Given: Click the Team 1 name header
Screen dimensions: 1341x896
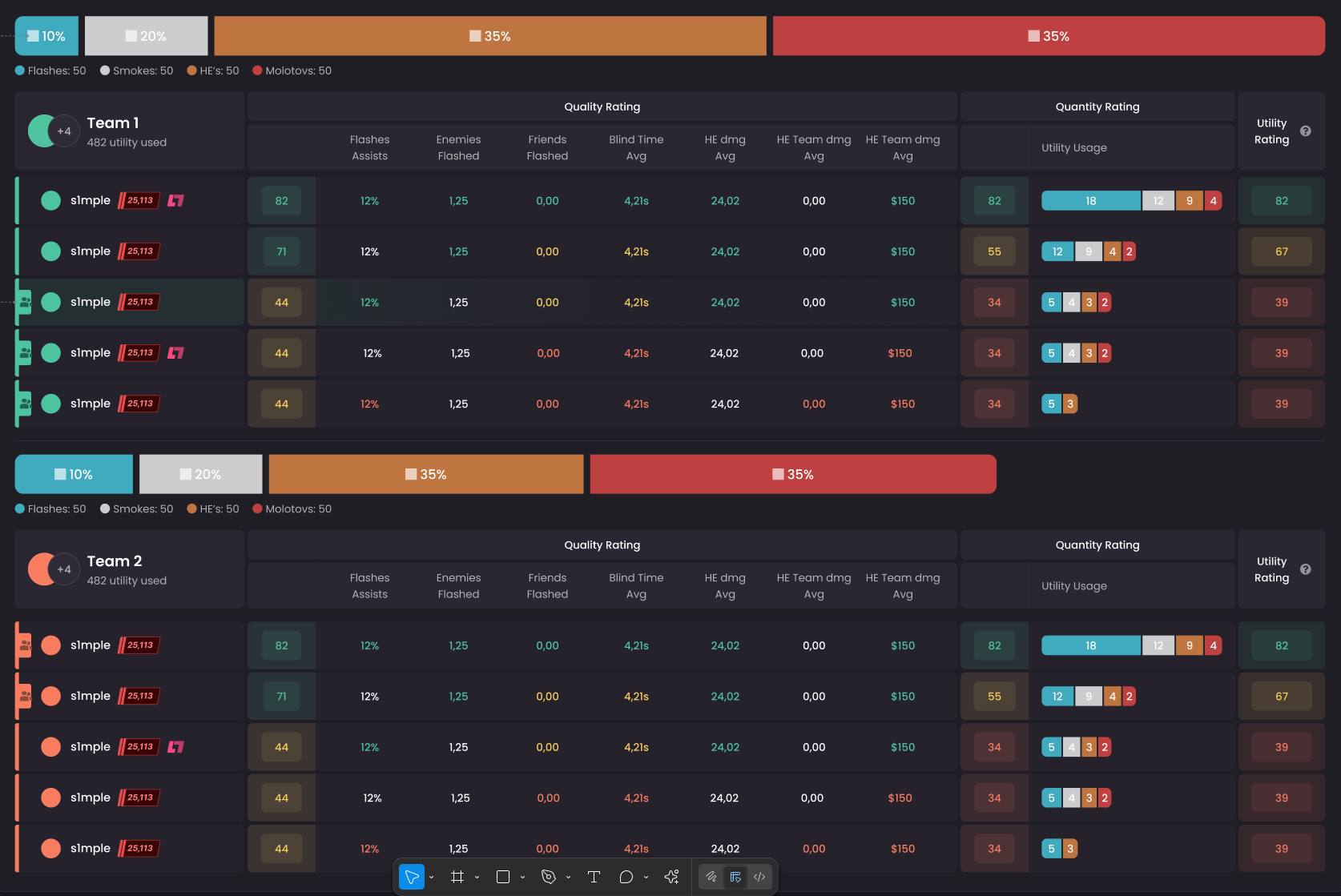Looking at the screenshot, I should point(113,123).
